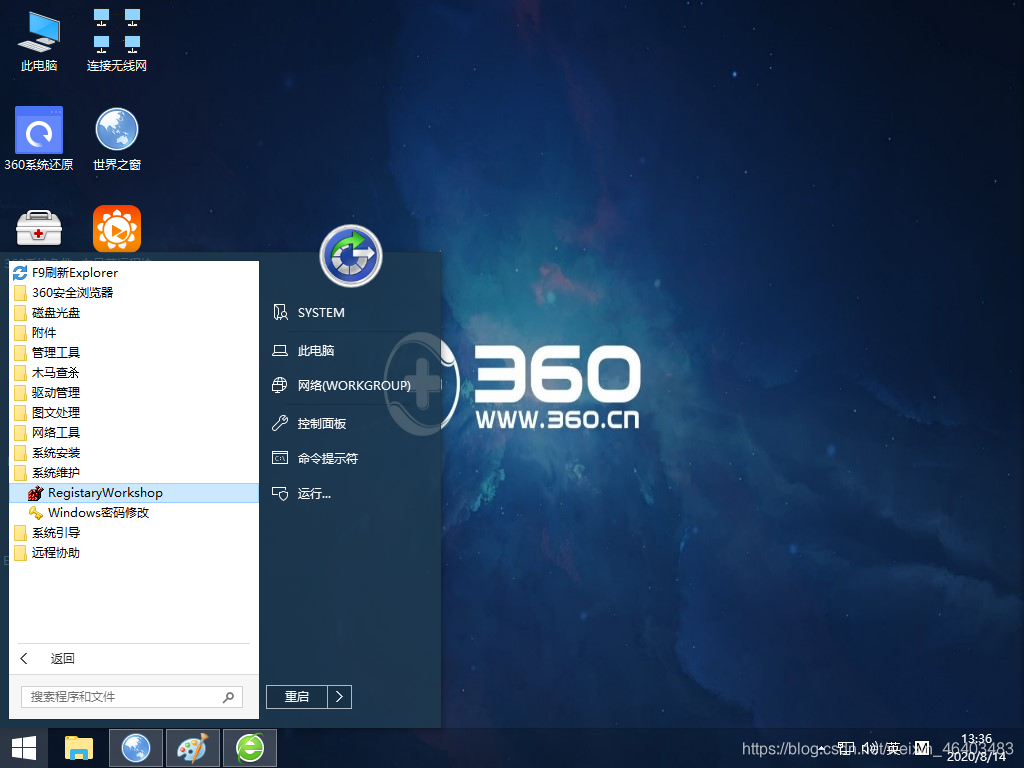Image resolution: width=1024 pixels, height=768 pixels.
Task: Expand the 系统引导 folder
Action: pos(134,532)
